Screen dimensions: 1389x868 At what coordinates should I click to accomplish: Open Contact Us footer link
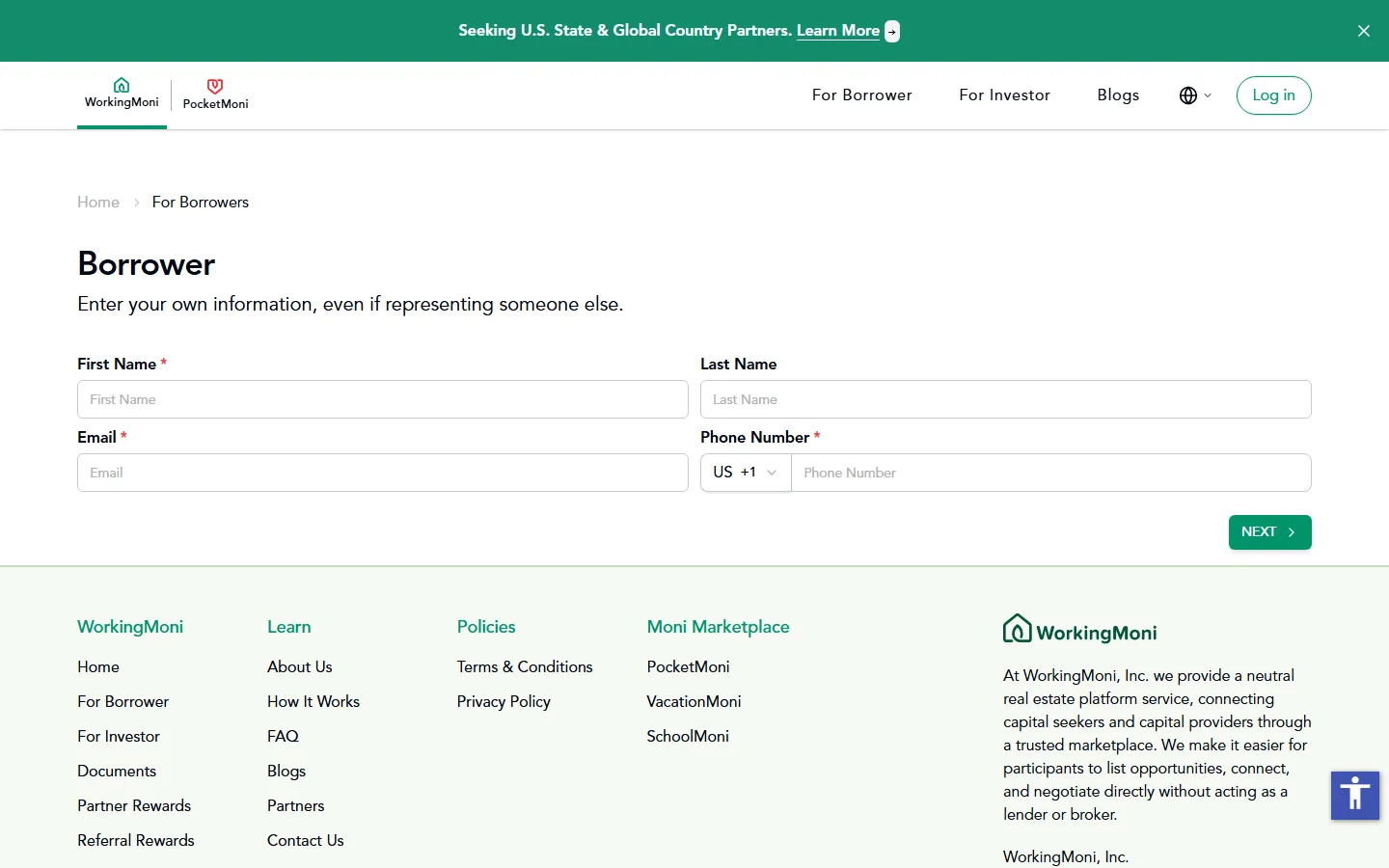click(305, 840)
